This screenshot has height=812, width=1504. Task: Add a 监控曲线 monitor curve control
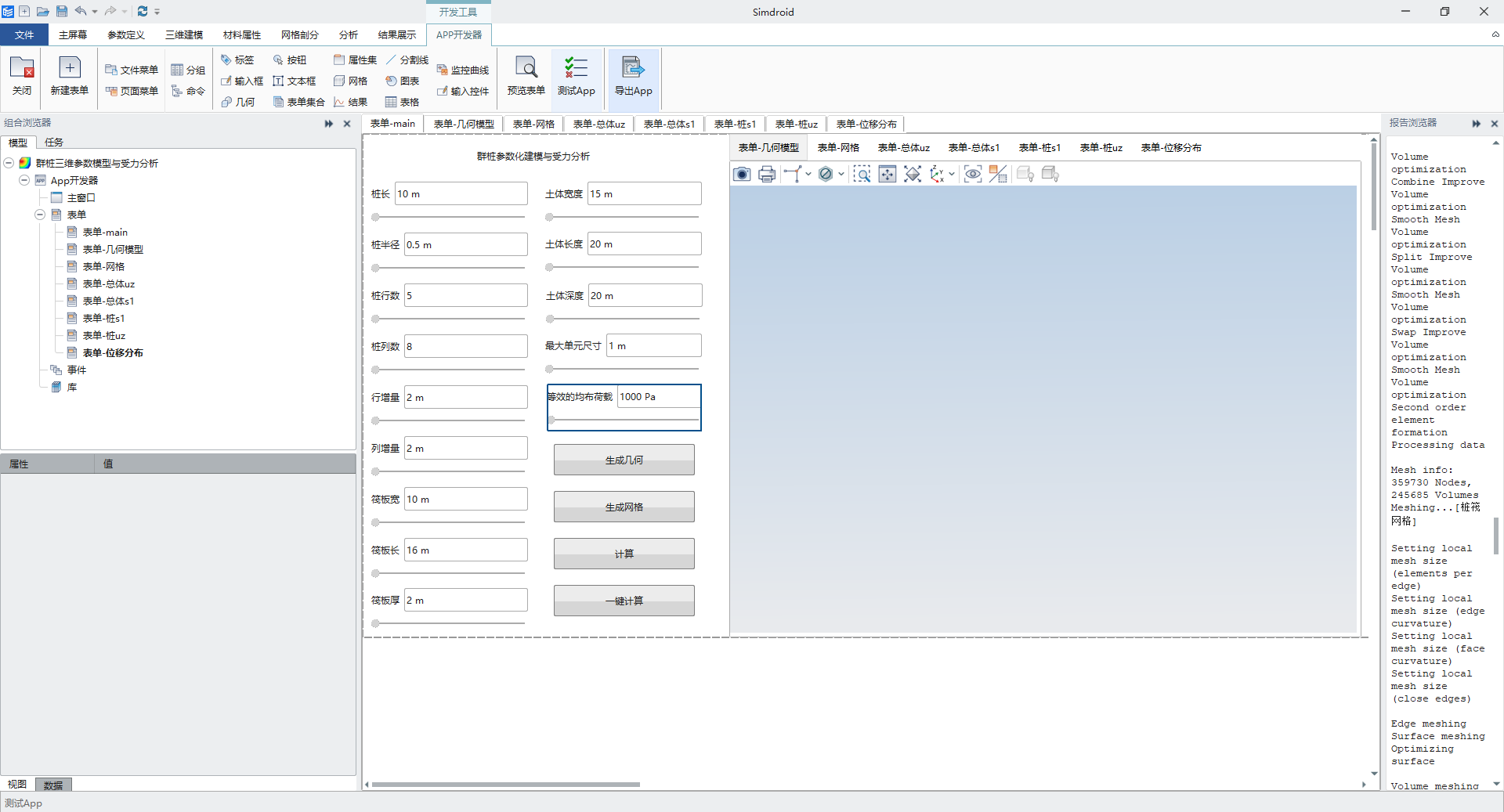[x=463, y=70]
